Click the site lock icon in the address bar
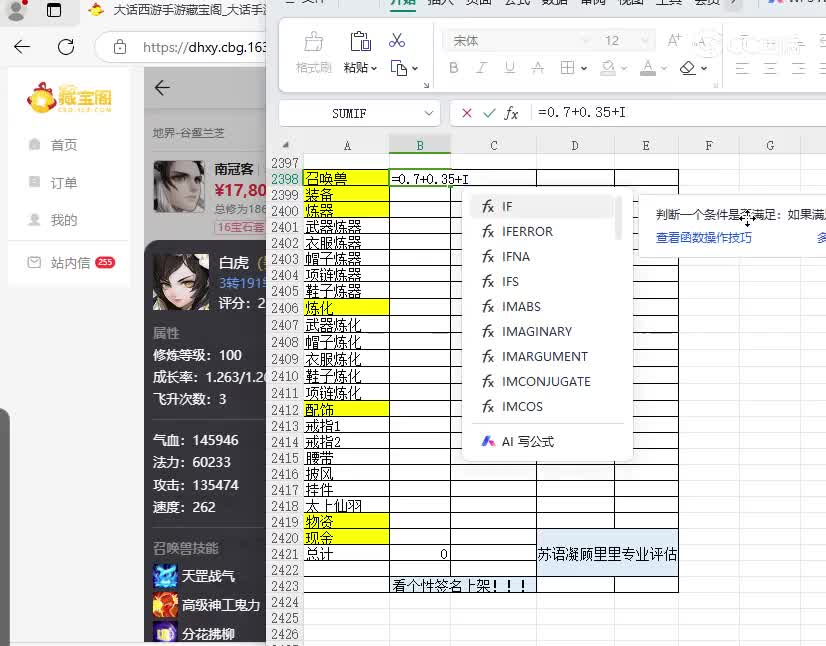Screen dimensions: 826x646 [x=120, y=47]
